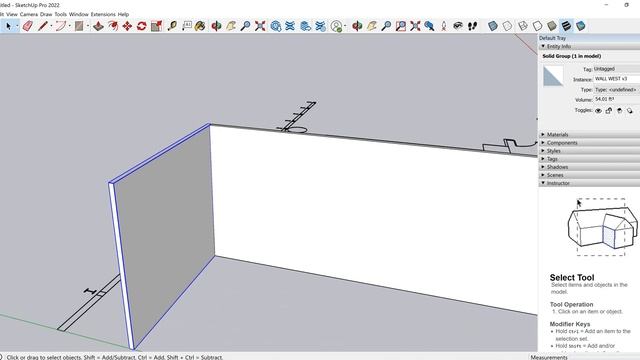Switch to Wireframe style
The height and width of the screenshot is (360, 640).
point(522,26)
